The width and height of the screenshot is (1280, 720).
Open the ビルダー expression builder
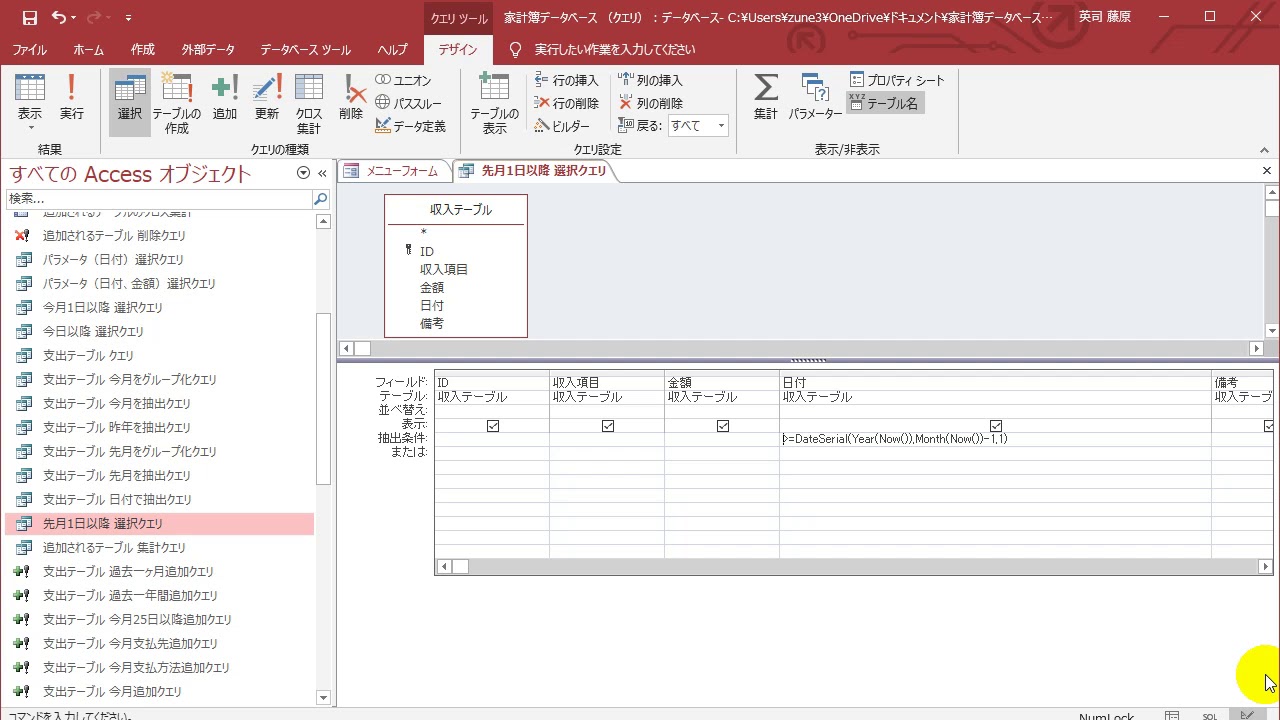pos(563,126)
